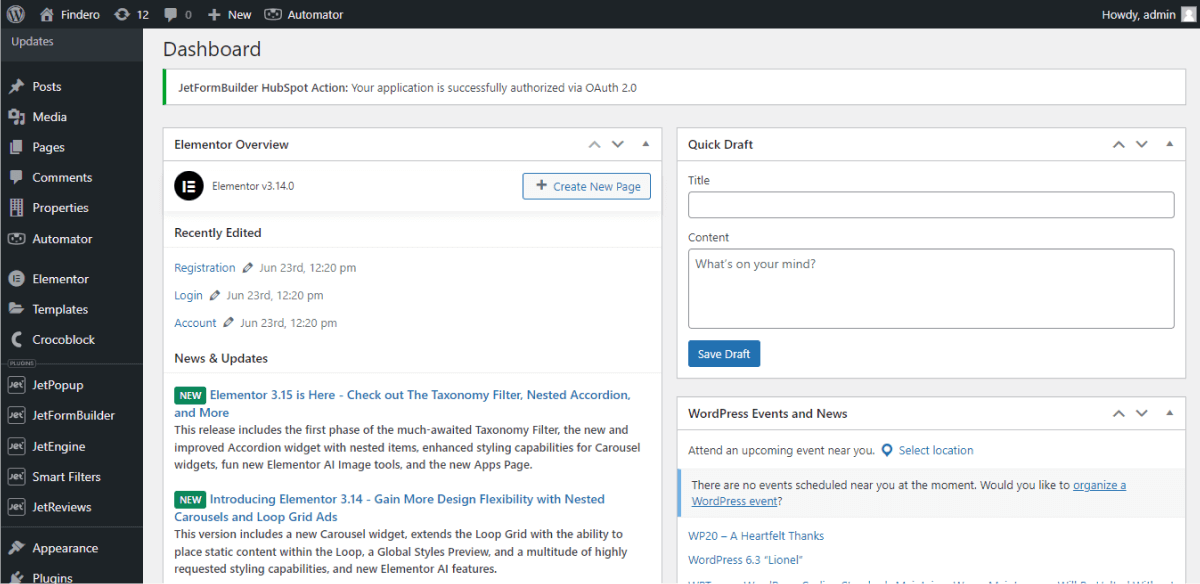Click the up chevron on WordPress Events panel

(1118, 413)
